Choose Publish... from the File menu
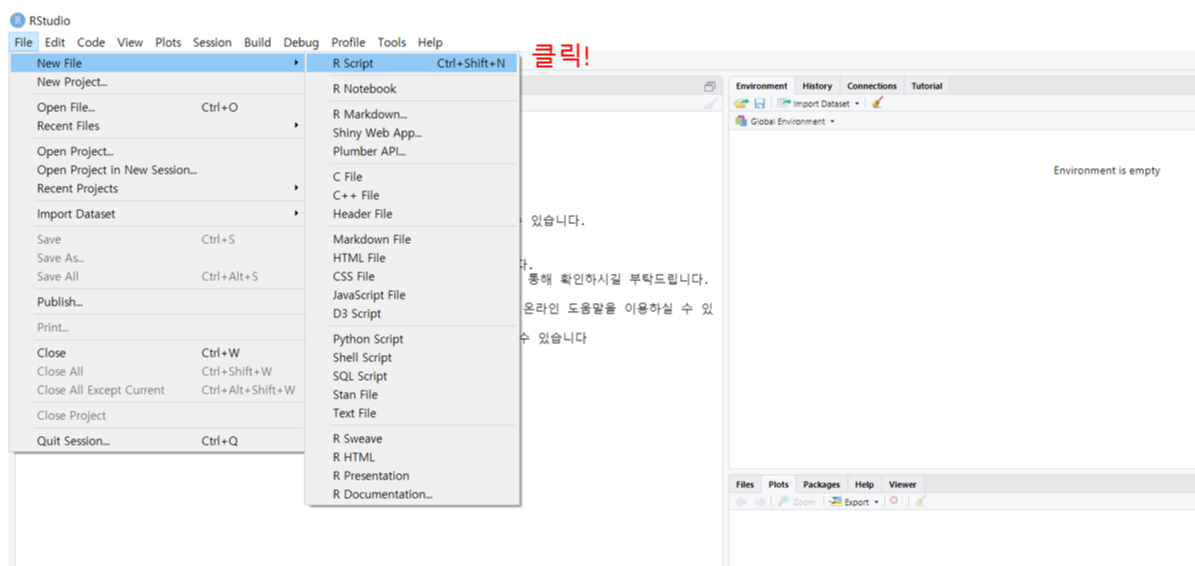This screenshot has height=566, width=1195. 158,302
